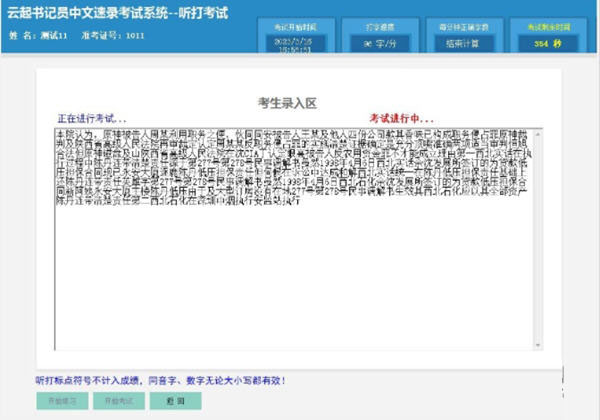
Task: Click the 返回 button
Action: click(175, 400)
